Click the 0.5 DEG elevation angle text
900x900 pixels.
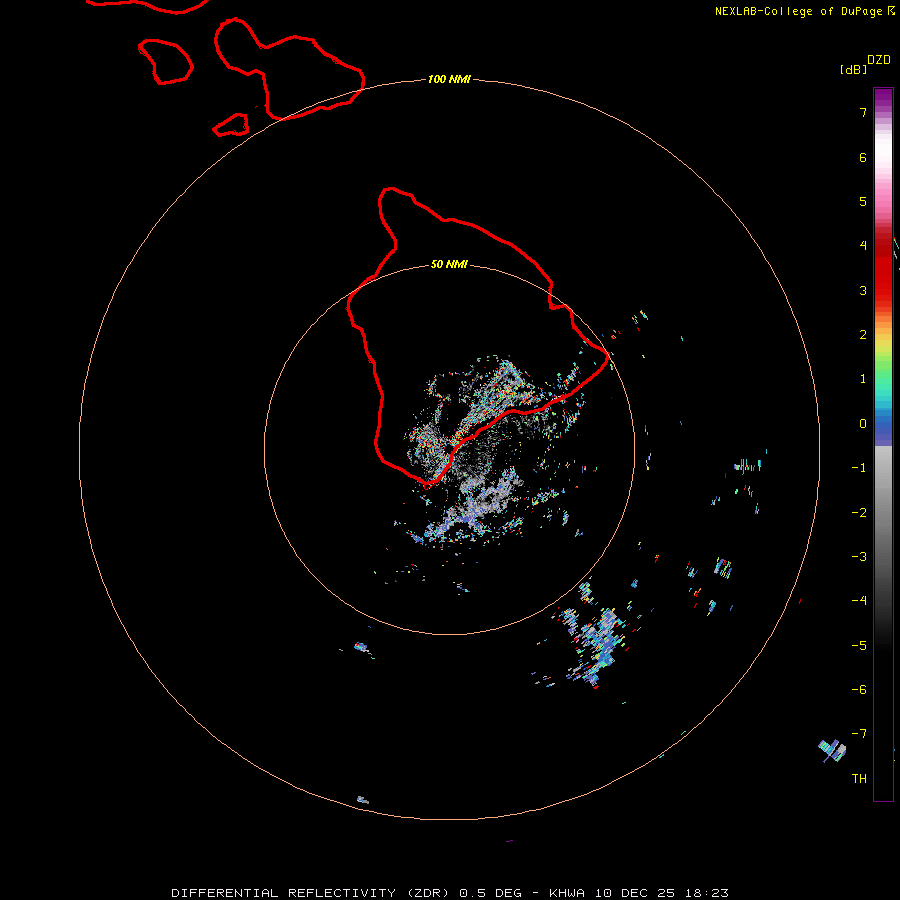[x=491, y=893]
